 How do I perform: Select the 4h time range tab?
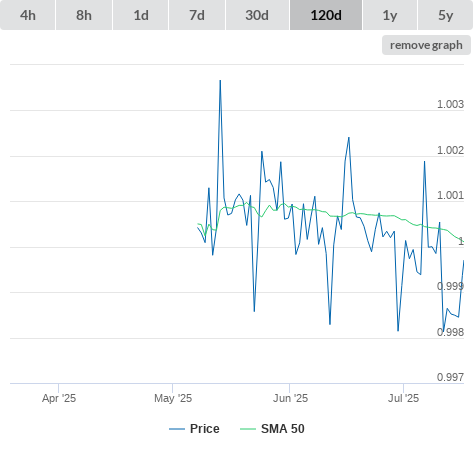click(27, 15)
